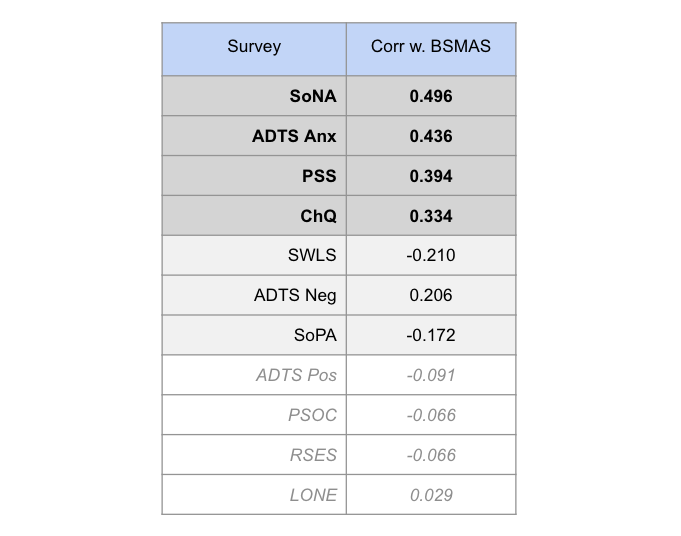Click the SWLS survey cell

tap(254, 255)
